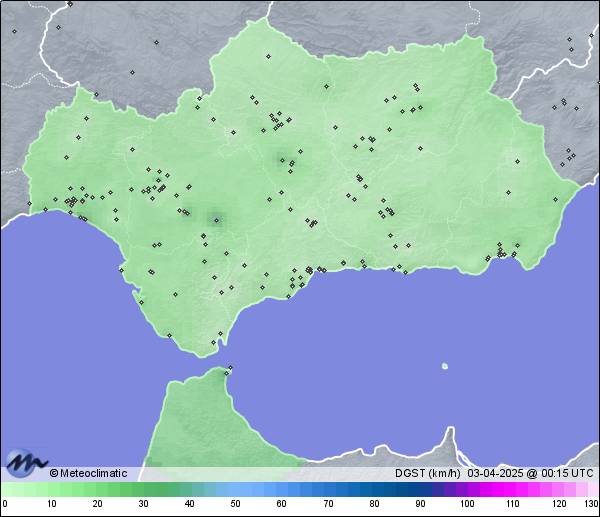The width and height of the screenshot is (600, 517).
Task: Click scale label 100
Action: (467, 504)
